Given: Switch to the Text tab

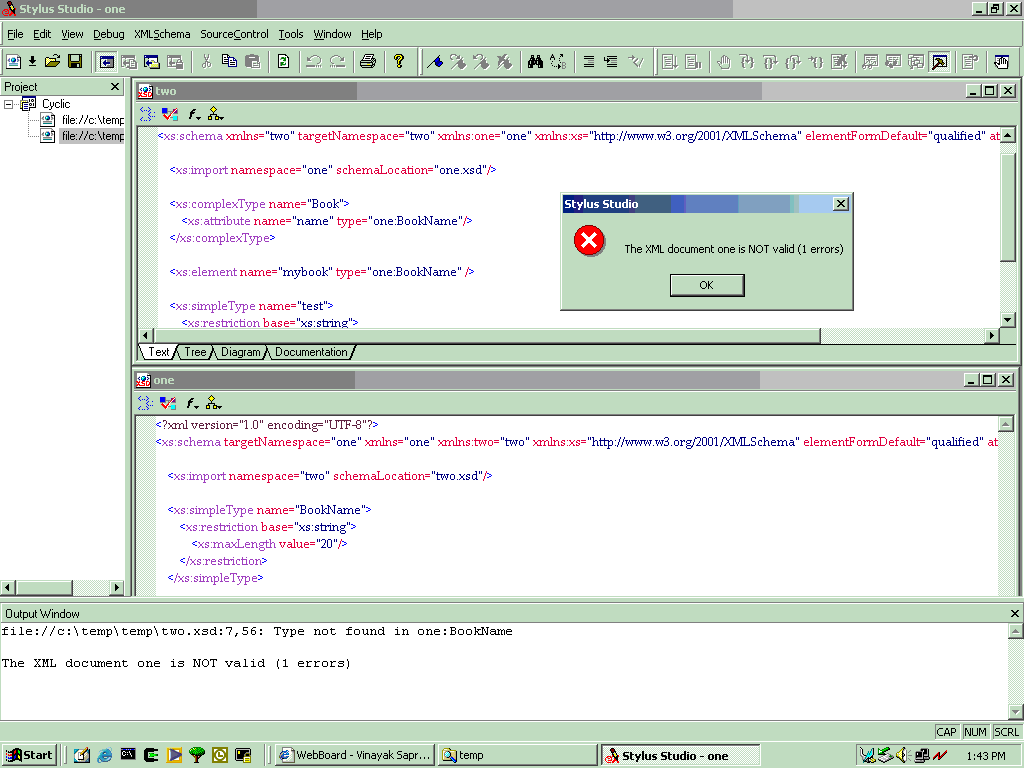Looking at the screenshot, I should tap(159, 352).
